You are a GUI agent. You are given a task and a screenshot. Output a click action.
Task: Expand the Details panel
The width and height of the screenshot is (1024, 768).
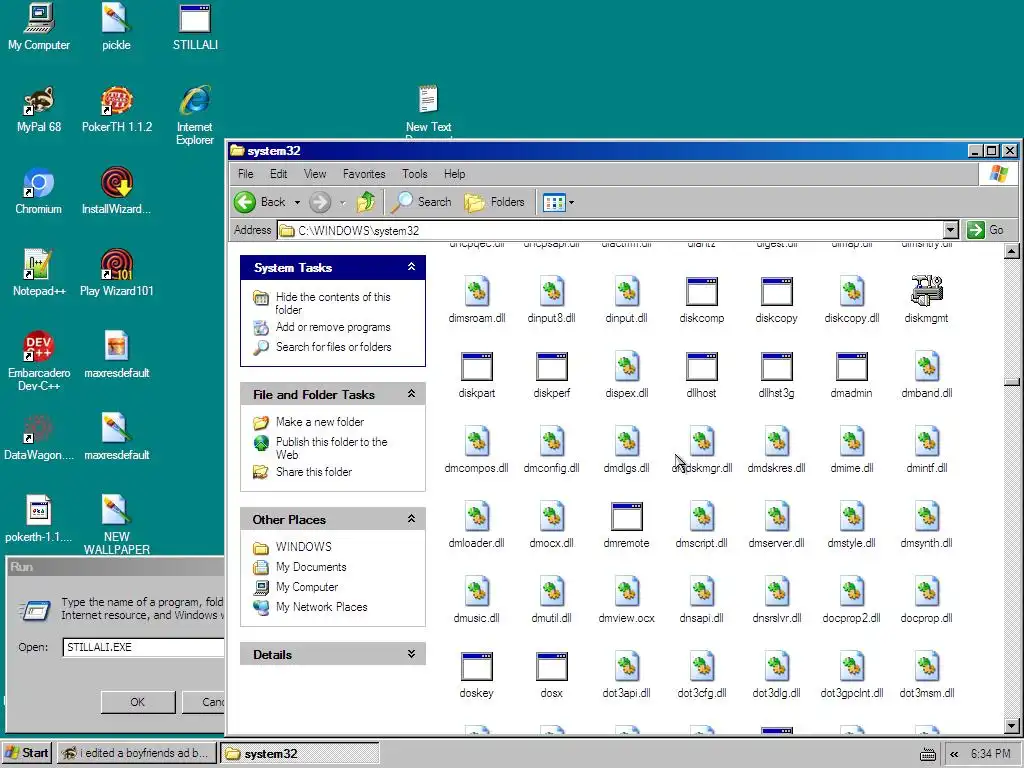click(411, 654)
